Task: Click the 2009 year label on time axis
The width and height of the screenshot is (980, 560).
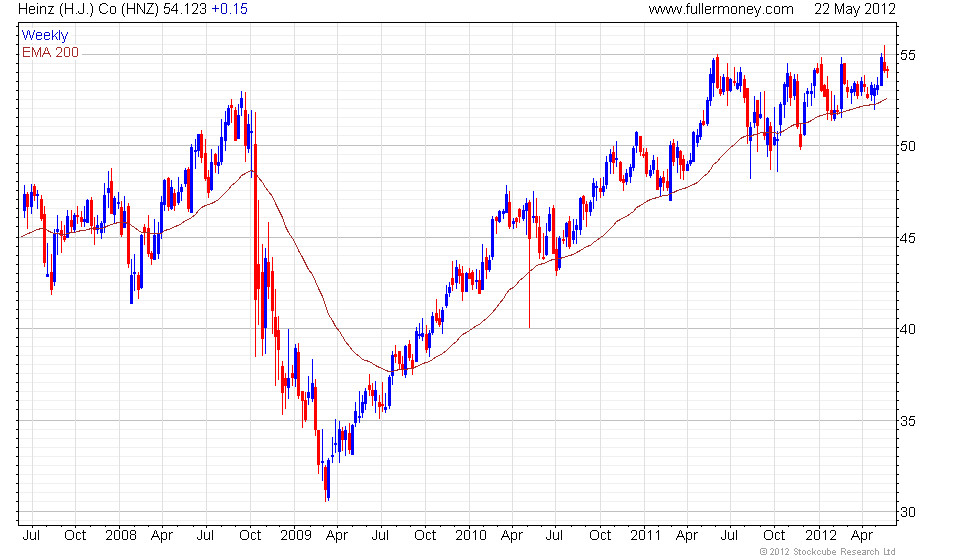Action: tap(296, 536)
